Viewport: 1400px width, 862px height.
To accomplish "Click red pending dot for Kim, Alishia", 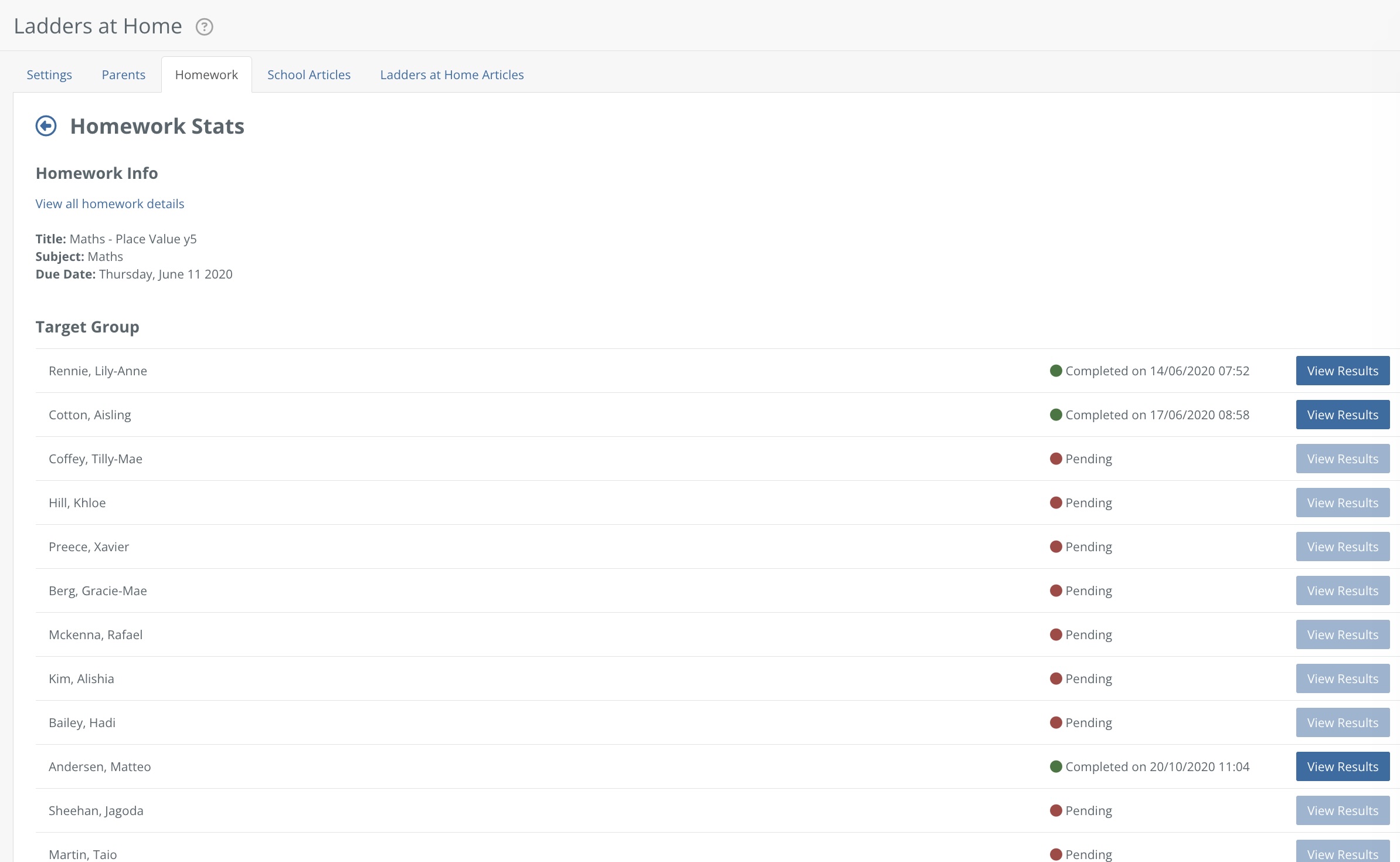I will [1056, 678].
